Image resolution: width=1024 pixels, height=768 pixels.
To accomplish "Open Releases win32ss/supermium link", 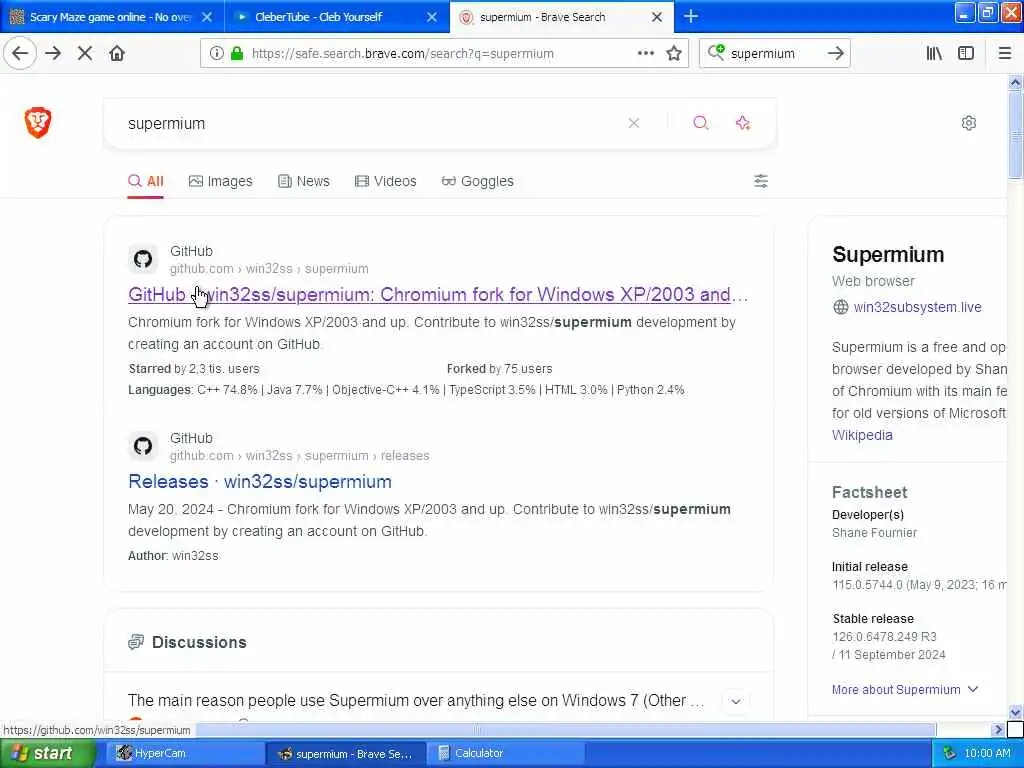I will (x=260, y=481).
